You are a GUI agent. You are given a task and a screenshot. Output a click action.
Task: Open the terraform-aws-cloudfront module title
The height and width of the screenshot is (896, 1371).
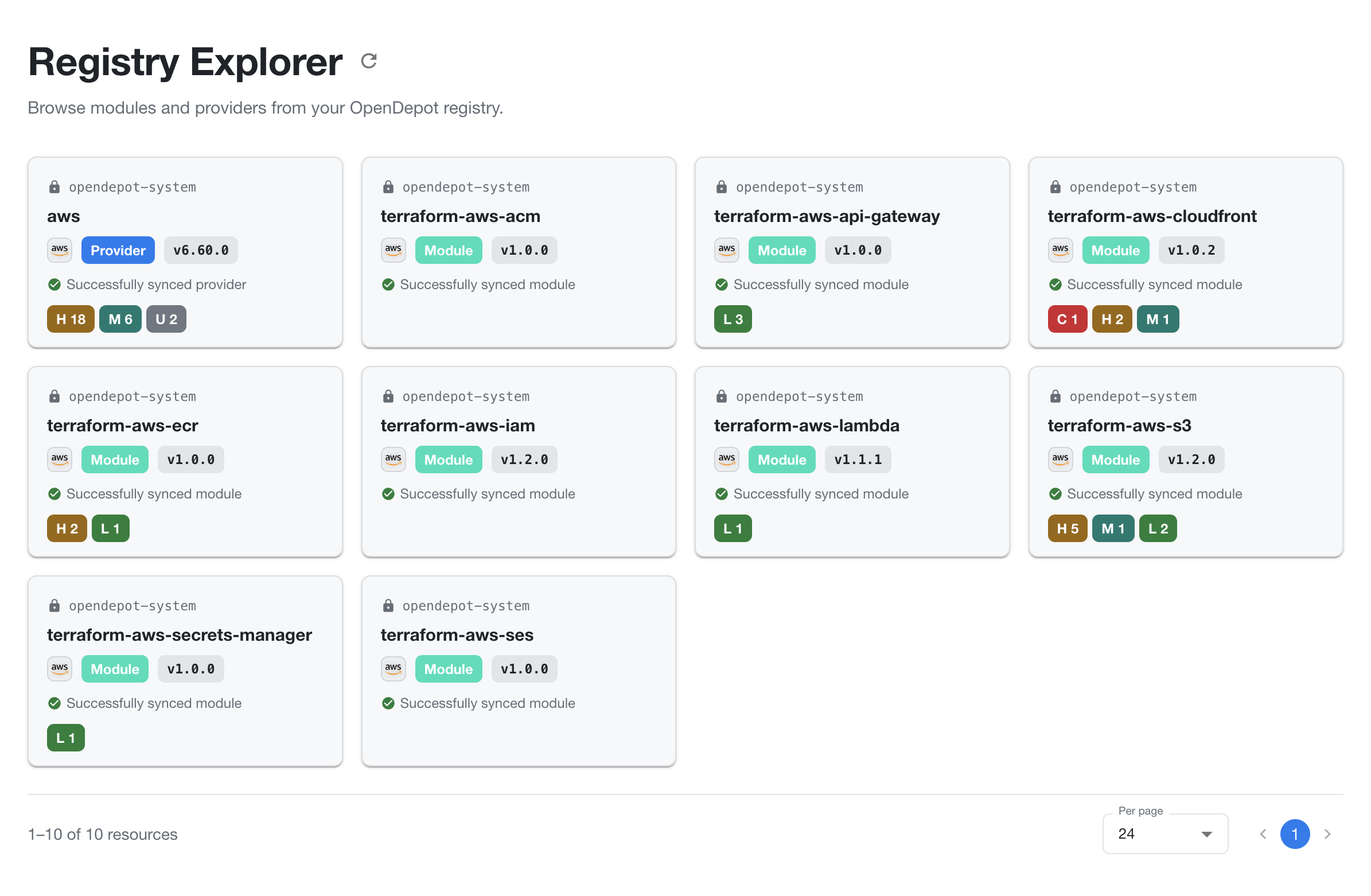(1152, 216)
